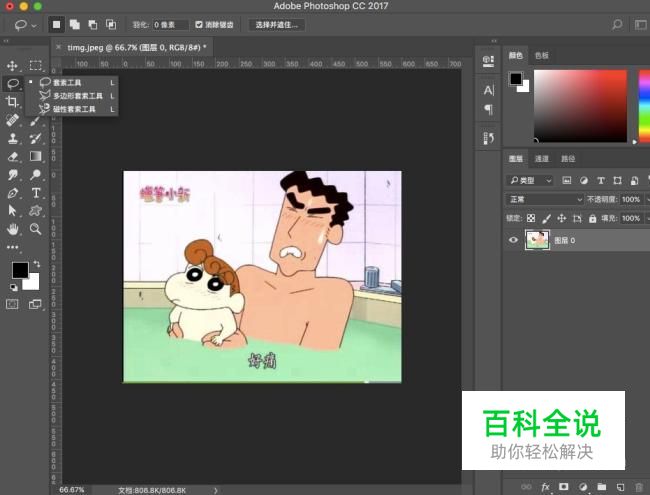Select the Crop tool

(12, 102)
